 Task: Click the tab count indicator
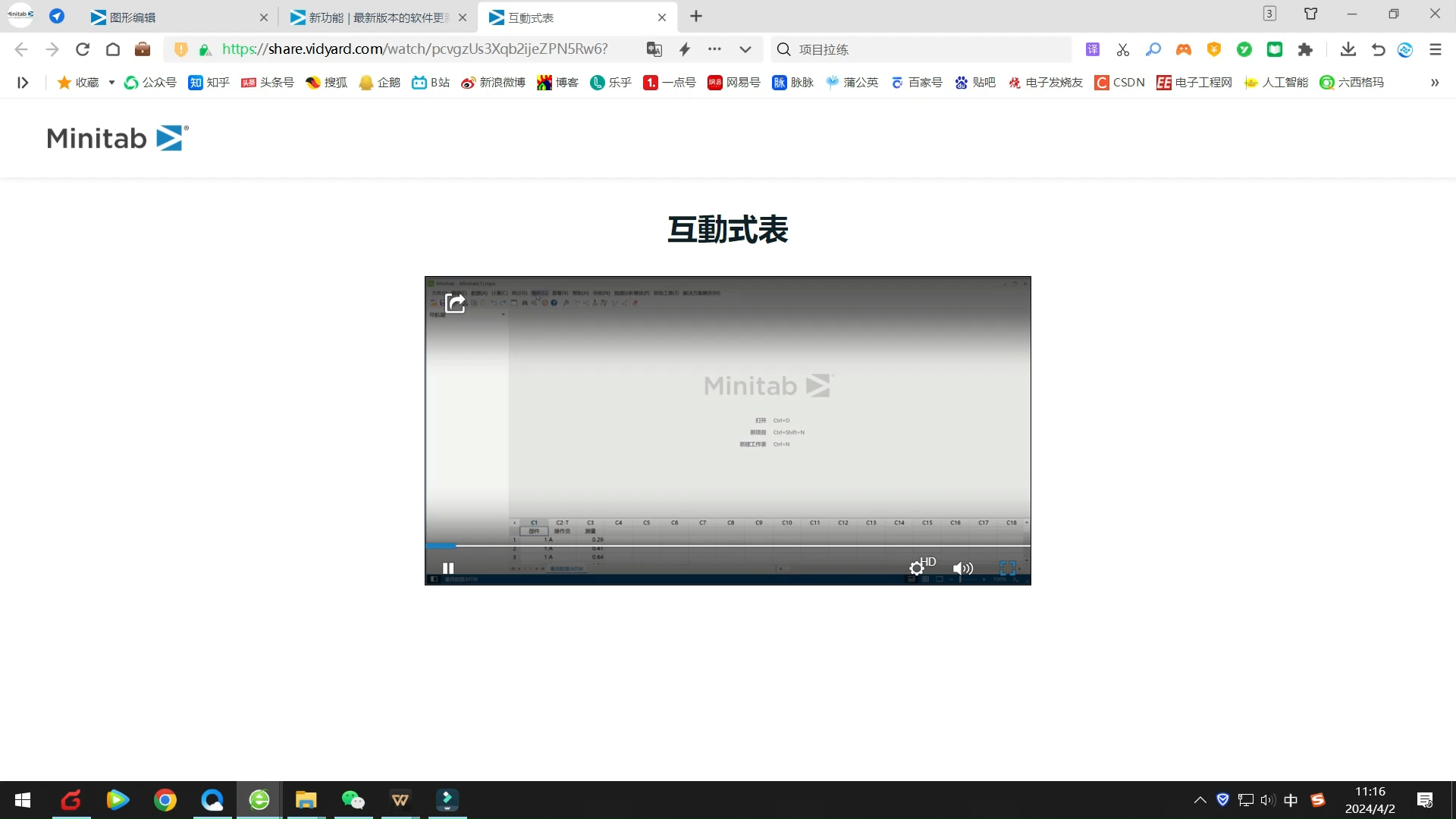tap(1269, 14)
